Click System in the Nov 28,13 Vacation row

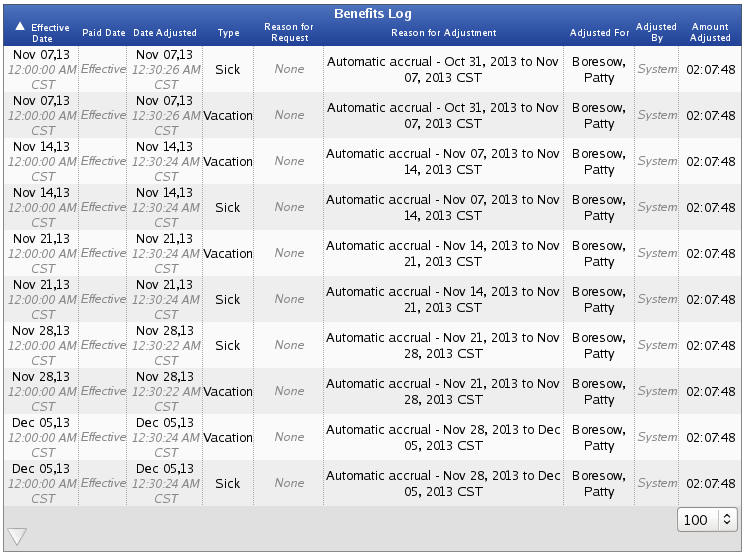tap(657, 391)
